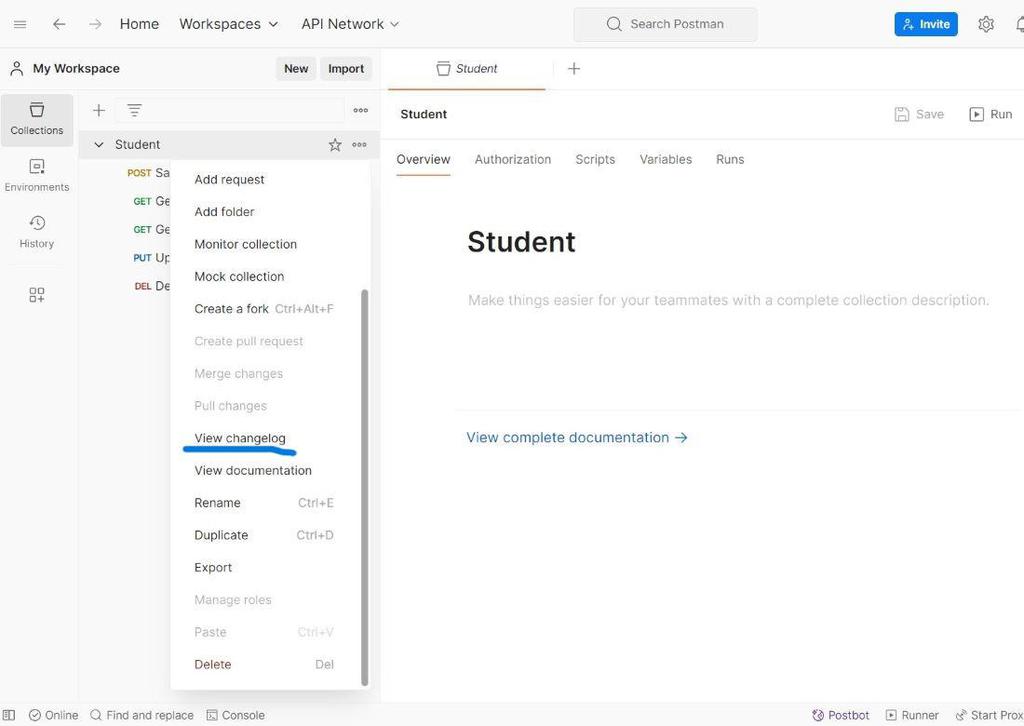Open Environments in the sidebar
Viewport: 1024px width, 726px height.
[x=37, y=175]
